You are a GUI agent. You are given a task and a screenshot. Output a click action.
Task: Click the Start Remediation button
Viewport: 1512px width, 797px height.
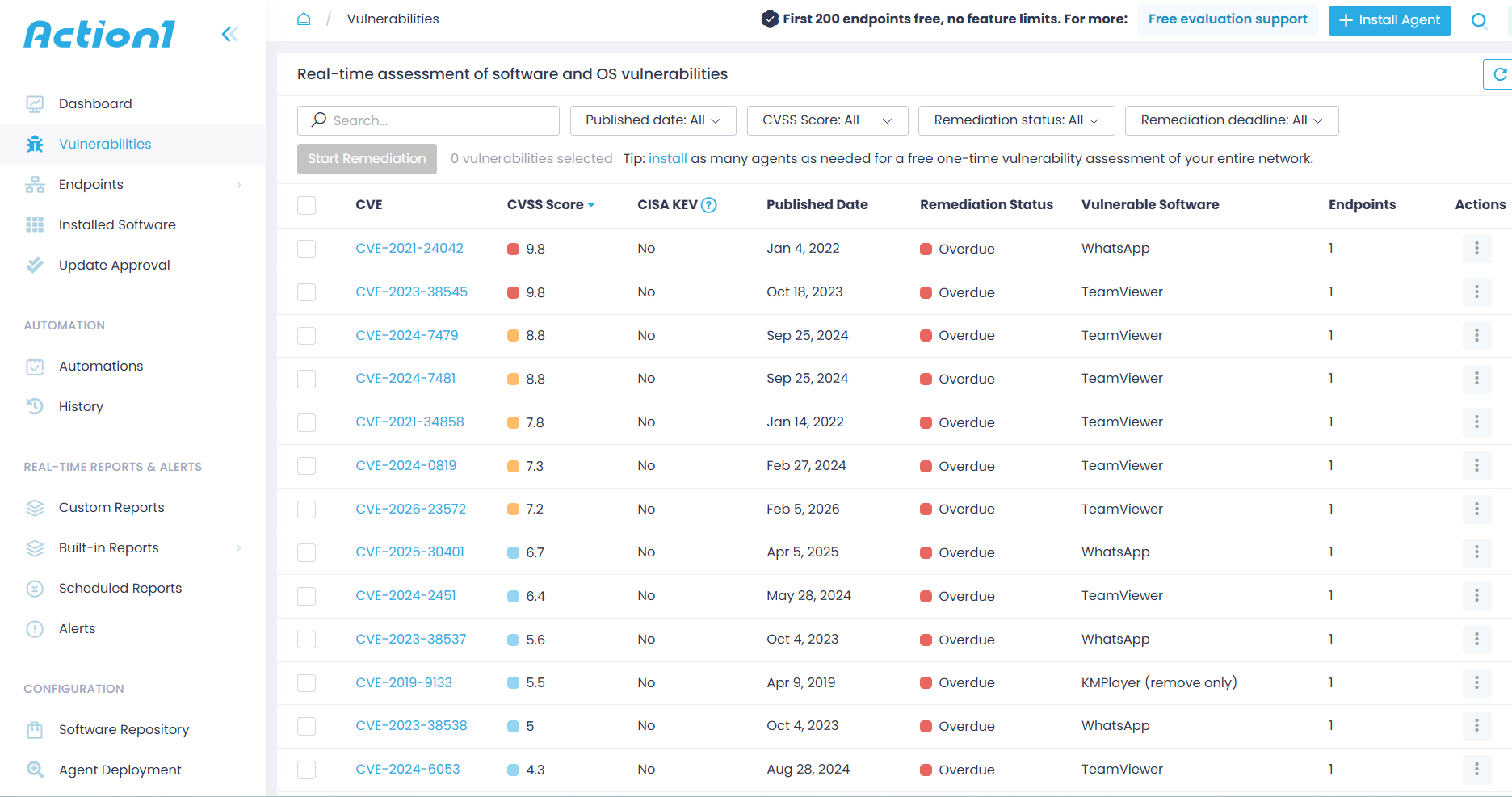pos(367,159)
